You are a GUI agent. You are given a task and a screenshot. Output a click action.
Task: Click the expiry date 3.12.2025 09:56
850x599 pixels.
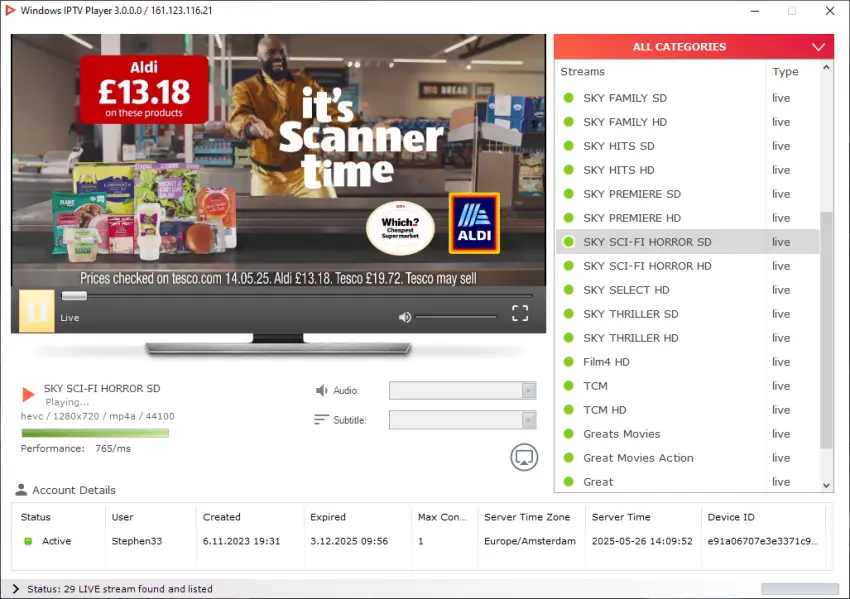[349, 541]
